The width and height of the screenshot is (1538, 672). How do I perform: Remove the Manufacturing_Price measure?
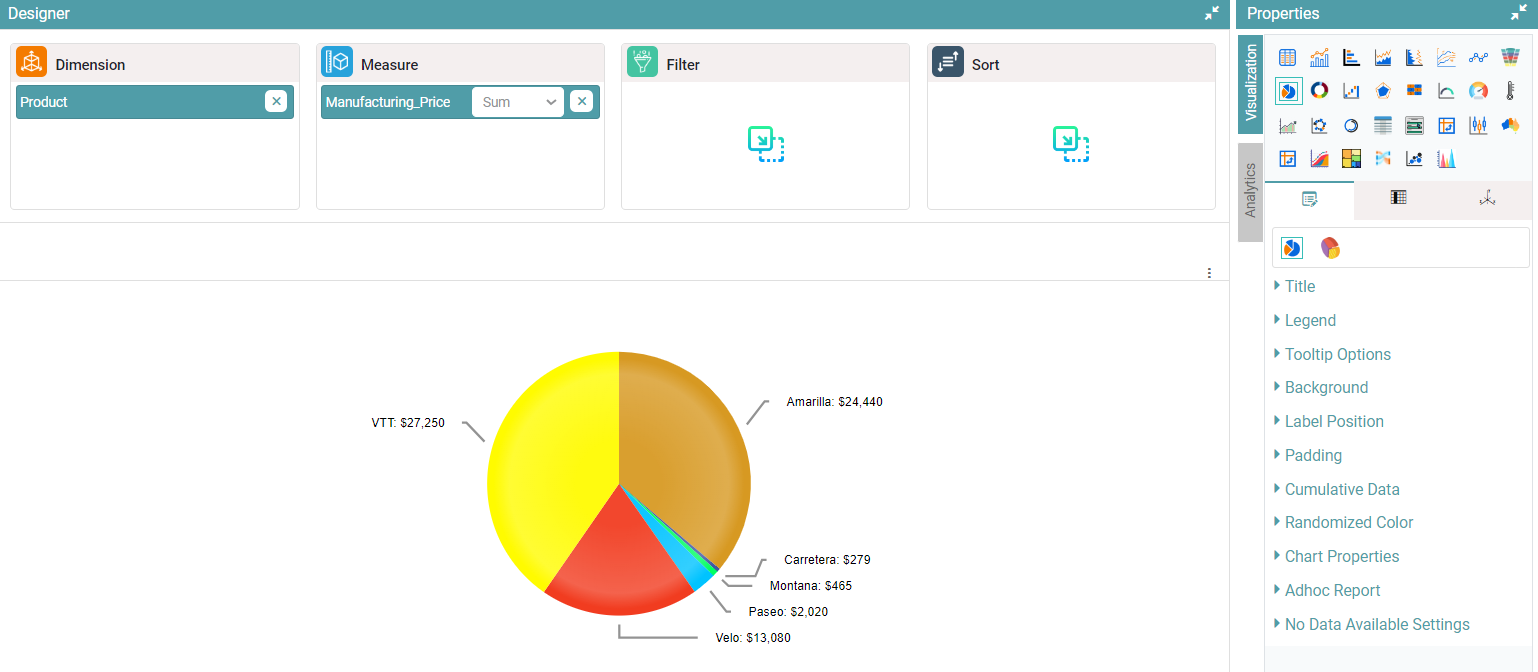point(581,101)
